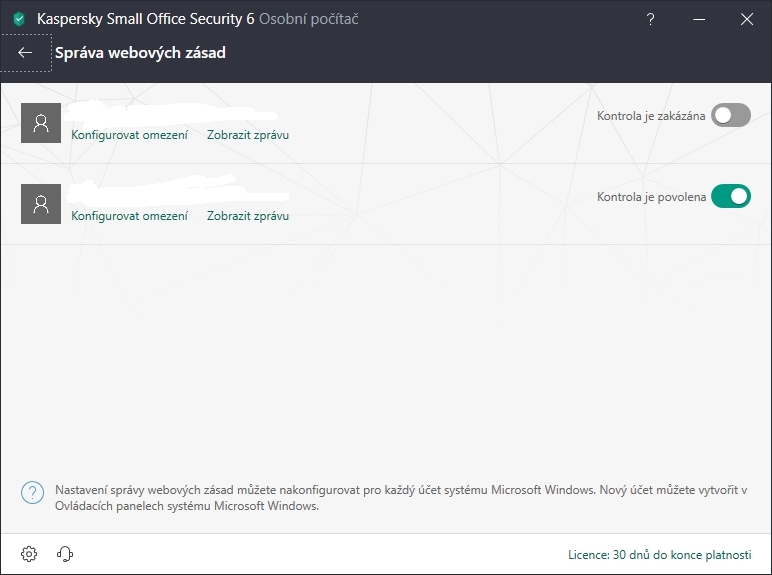
Task: Minimize the Kaspersky window
Action: point(698,19)
